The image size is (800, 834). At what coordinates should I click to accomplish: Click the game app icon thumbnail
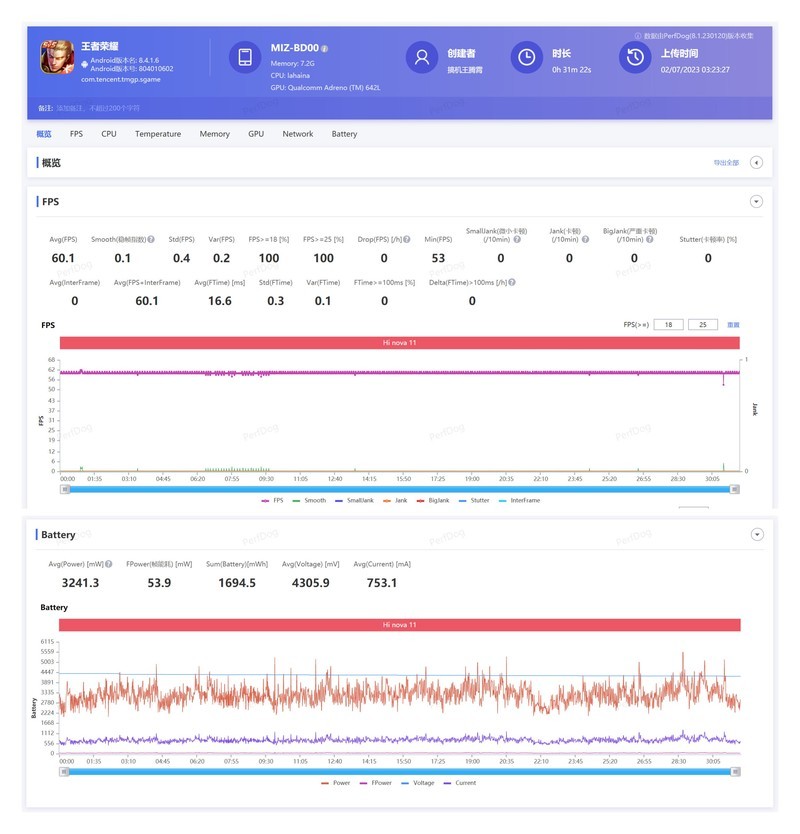tap(57, 57)
